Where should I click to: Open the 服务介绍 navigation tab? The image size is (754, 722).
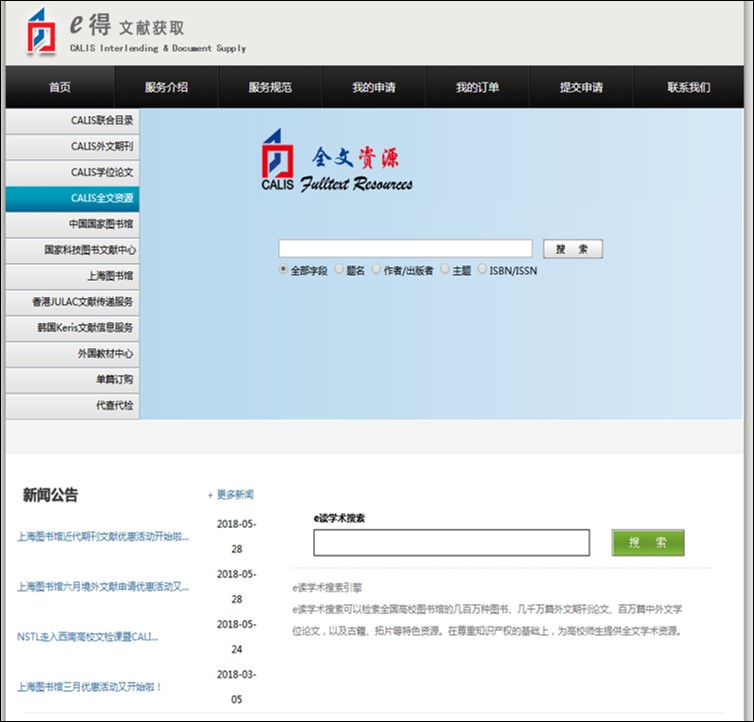pyautogui.click(x=166, y=87)
